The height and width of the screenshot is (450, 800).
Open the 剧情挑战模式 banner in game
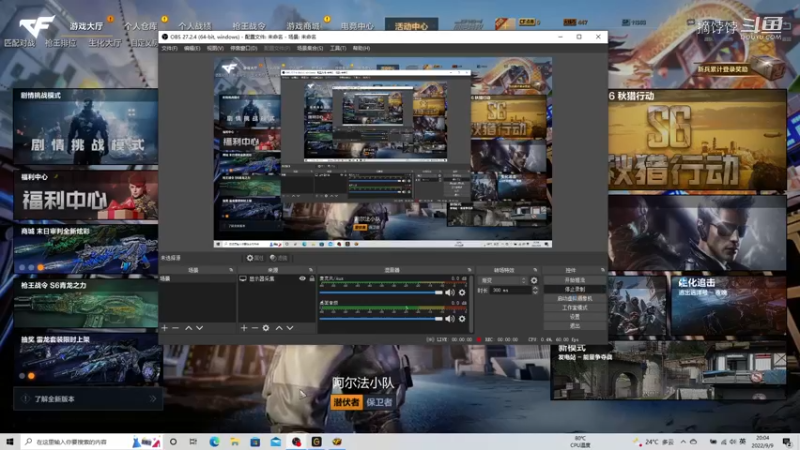pos(86,127)
